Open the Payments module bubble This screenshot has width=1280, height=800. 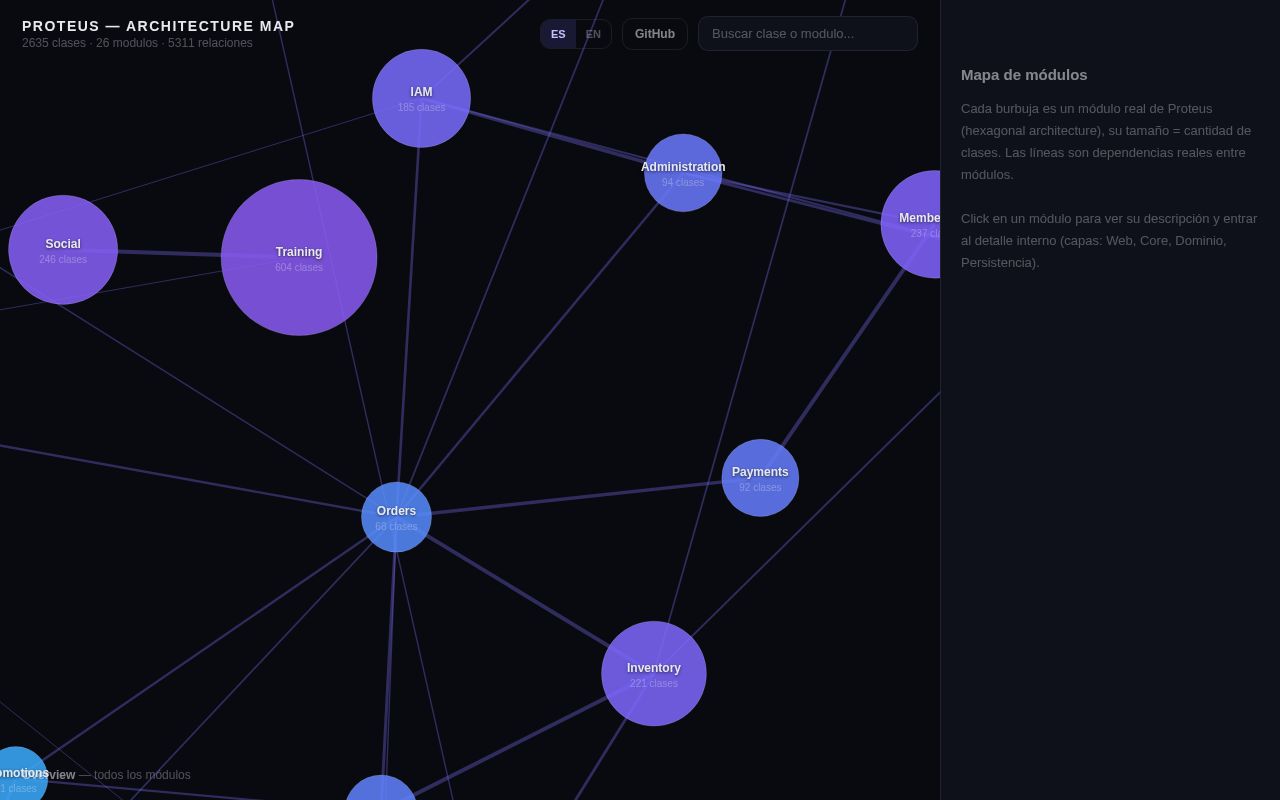pyautogui.click(x=760, y=478)
